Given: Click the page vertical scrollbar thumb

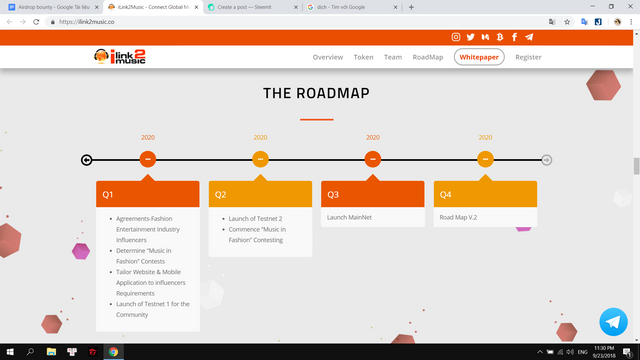Looking at the screenshot, I should (x=636, y=166).
